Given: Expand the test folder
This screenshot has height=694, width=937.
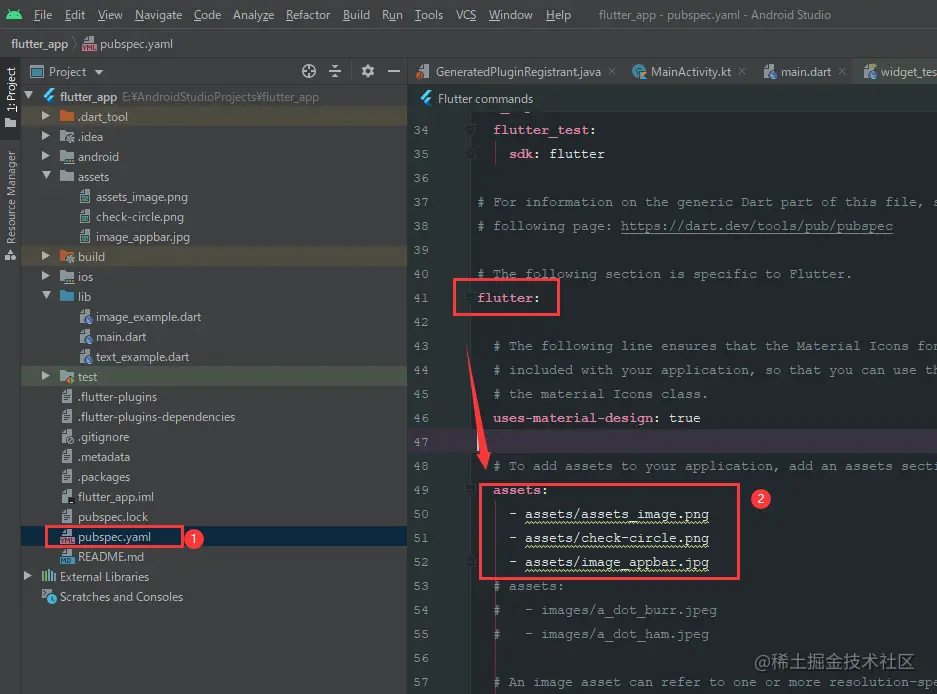Looking at the screenshot, I should point(45,375).
